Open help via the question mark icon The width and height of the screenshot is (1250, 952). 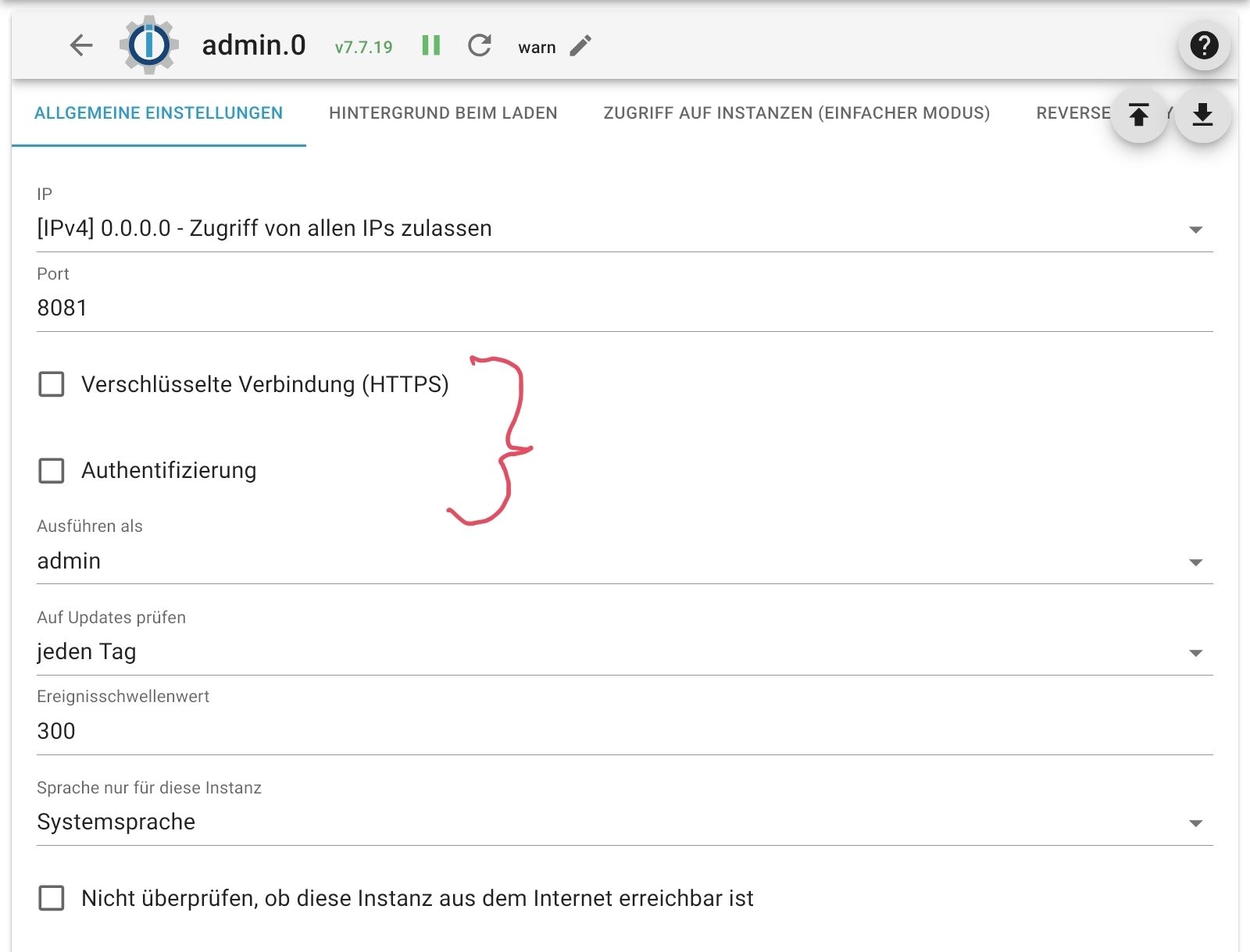click(1203, 45)
